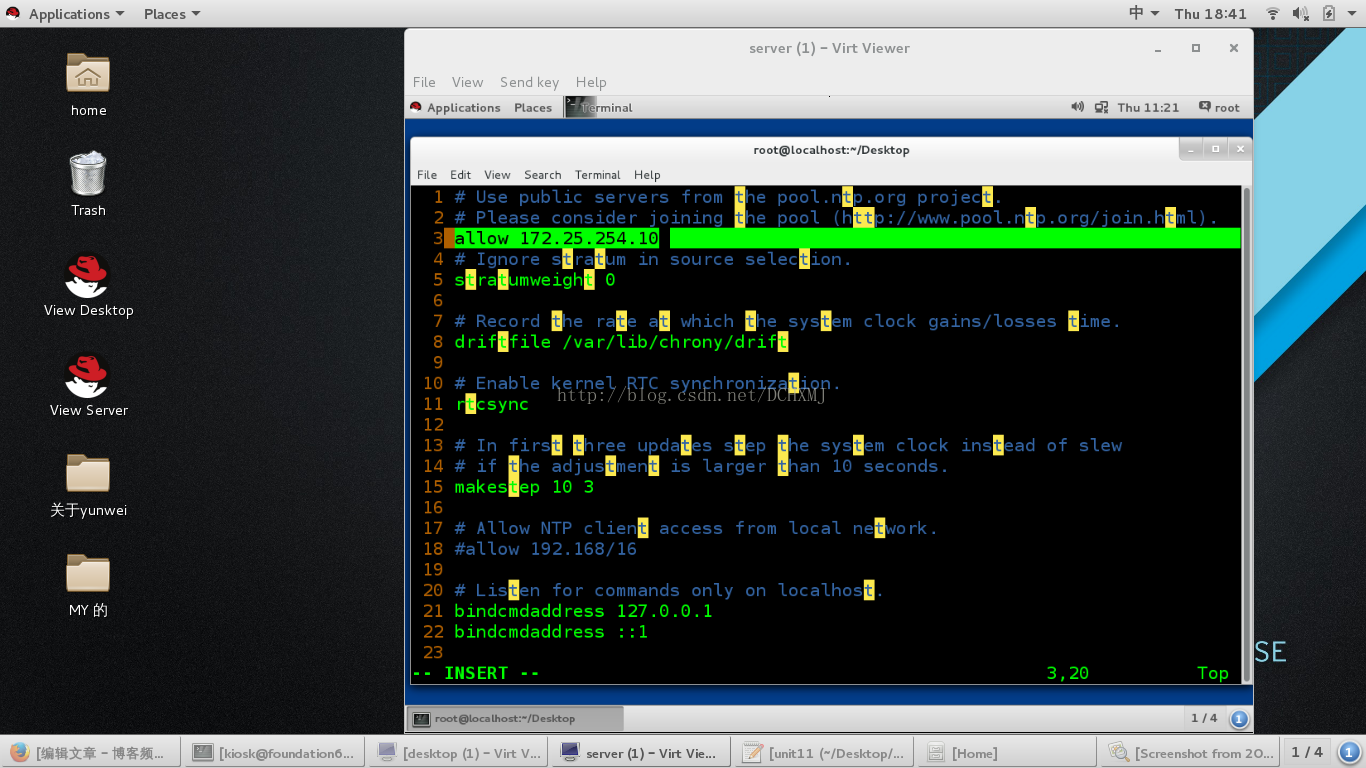1366x768 pixels.
Task: Click the Virt Viewer title bar 'server (1)'
Action: pyautogui.click(x=829, y=48)
